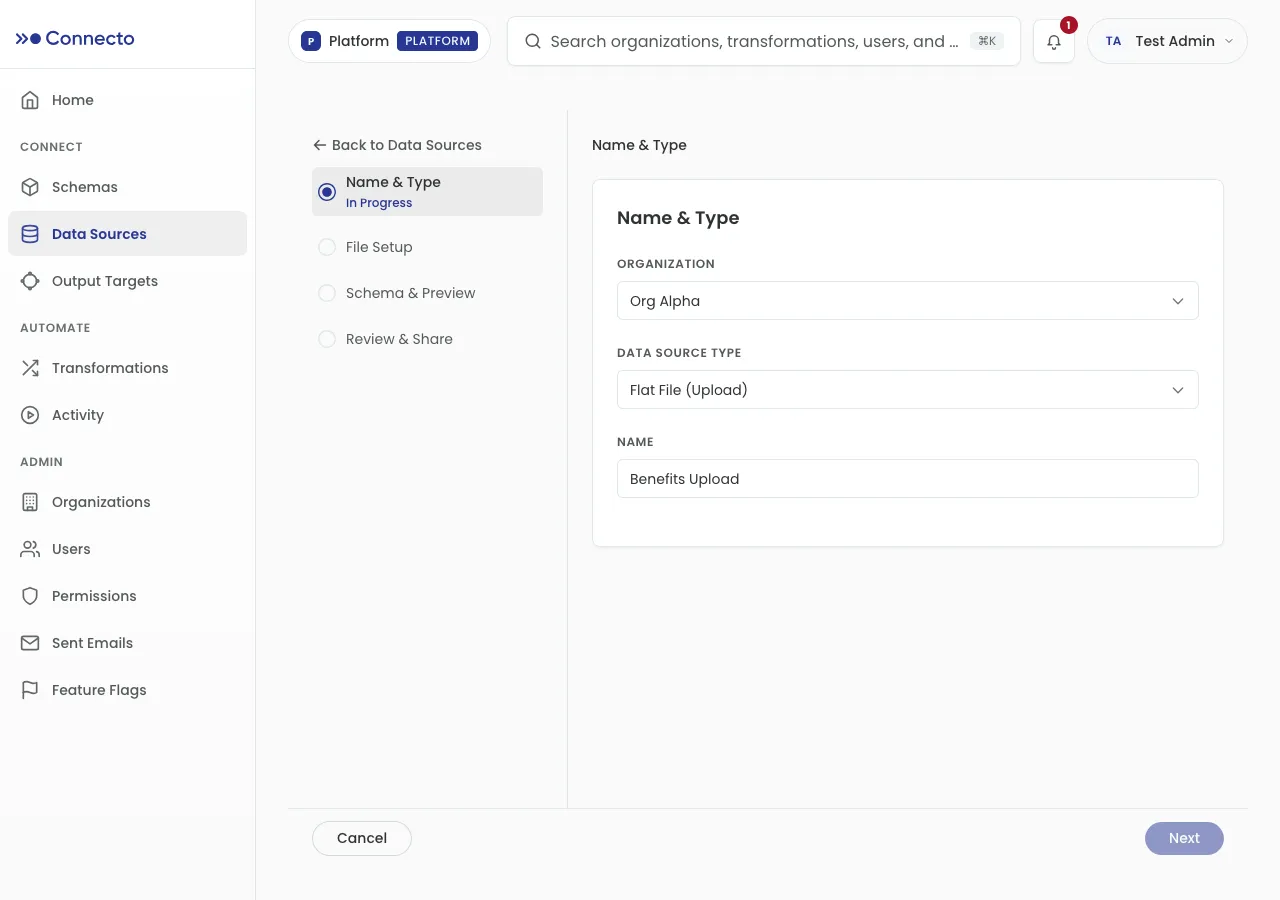This screenshot has width=1280, height=900.
Task: Open the Users admin page
Action: click(x=127, y=549)
